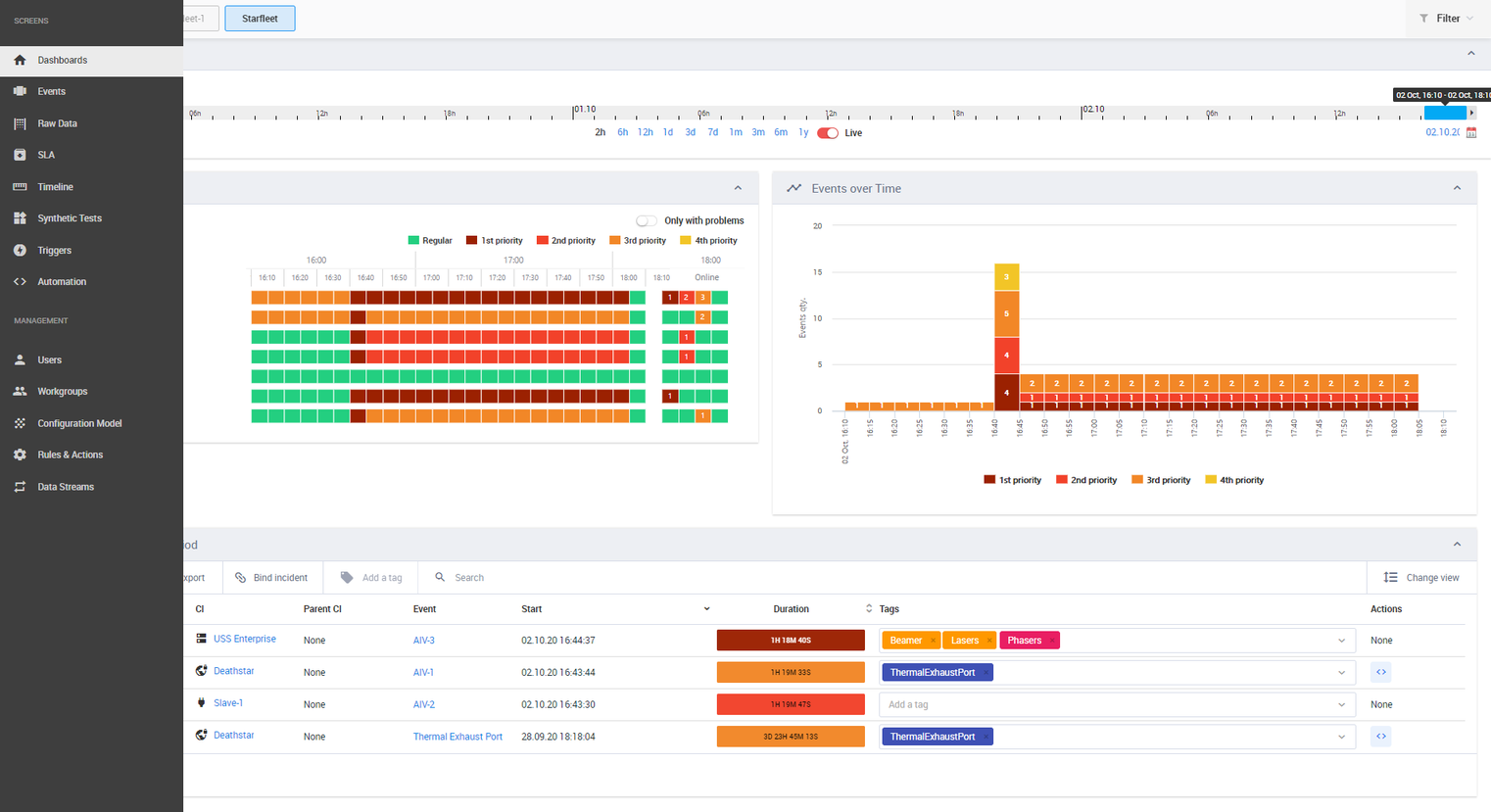The image size is (1491, 812).
Task: Remove the Beamer tag with its x
Action: tap(933, 641)
